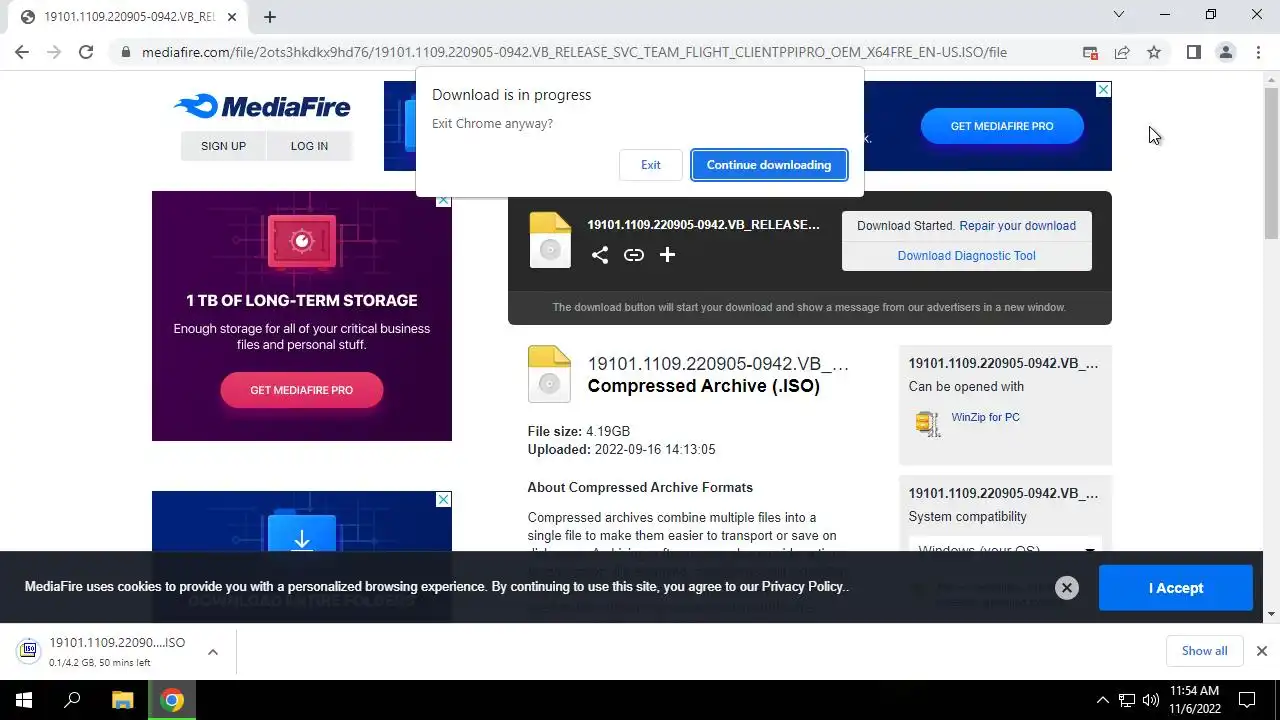Click the browser forward arrow
The height and width of the screenshot is (720, 1280).
click(x=54, y=52)
